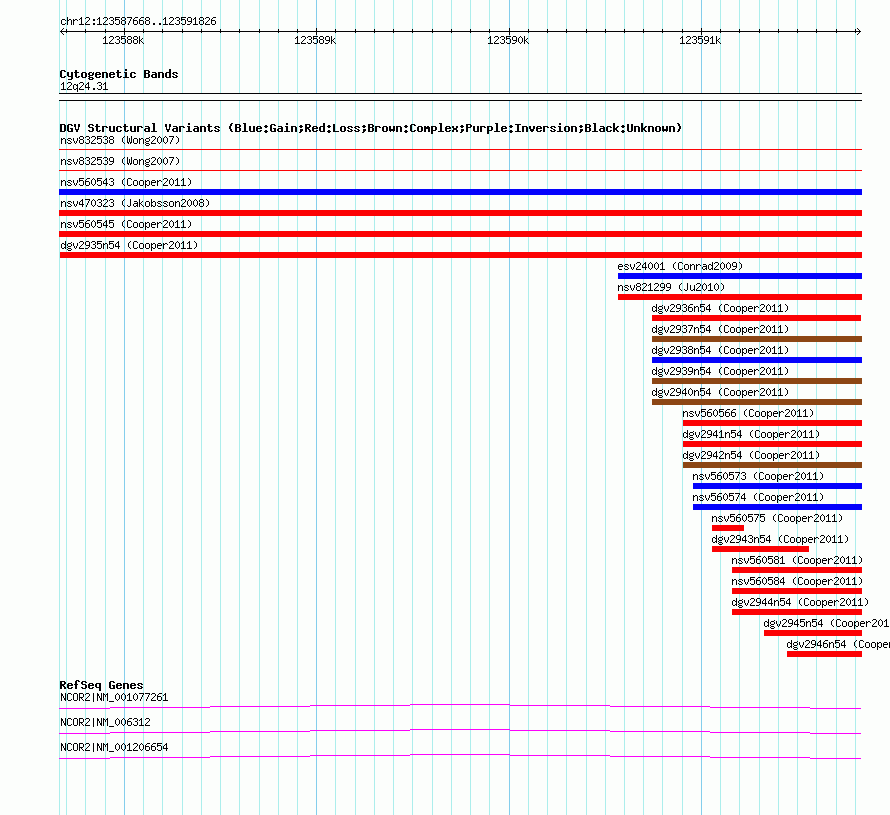Open dgv2941n54 (Cooper2011) variant label

[x=751, y=434]
